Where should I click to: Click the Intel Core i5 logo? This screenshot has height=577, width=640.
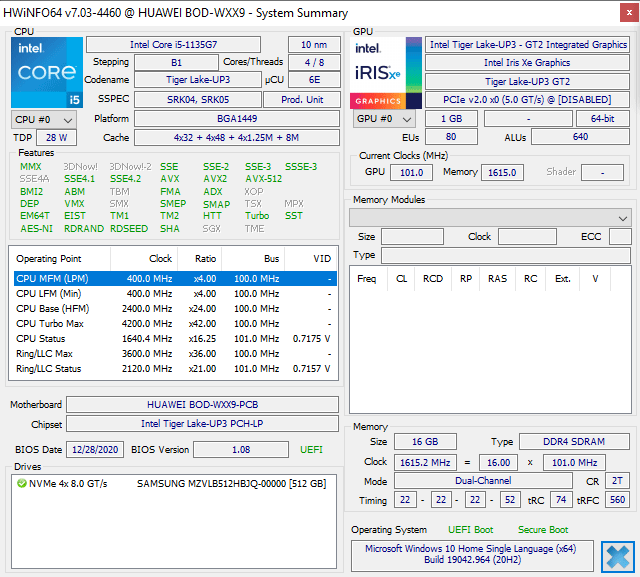pos(47,72)
